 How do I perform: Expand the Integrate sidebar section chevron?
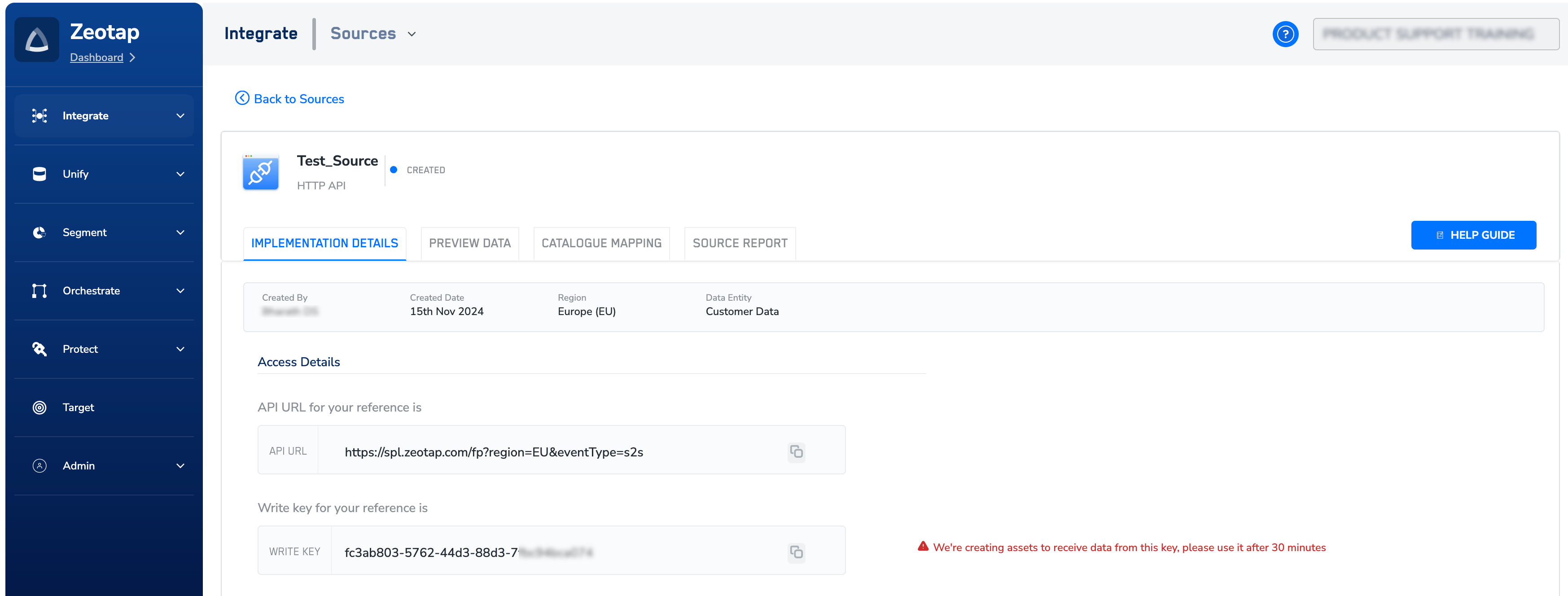click(x=180, y=116)
